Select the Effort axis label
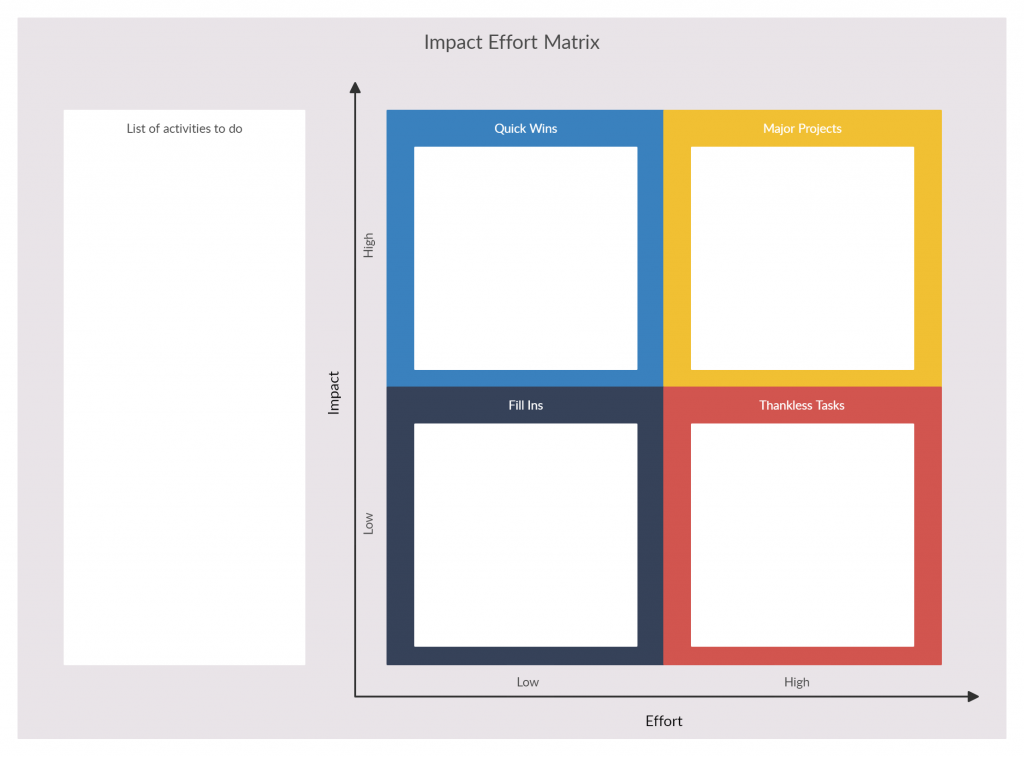This screenshot has height=757, width=1024. [x=664, y=721]
